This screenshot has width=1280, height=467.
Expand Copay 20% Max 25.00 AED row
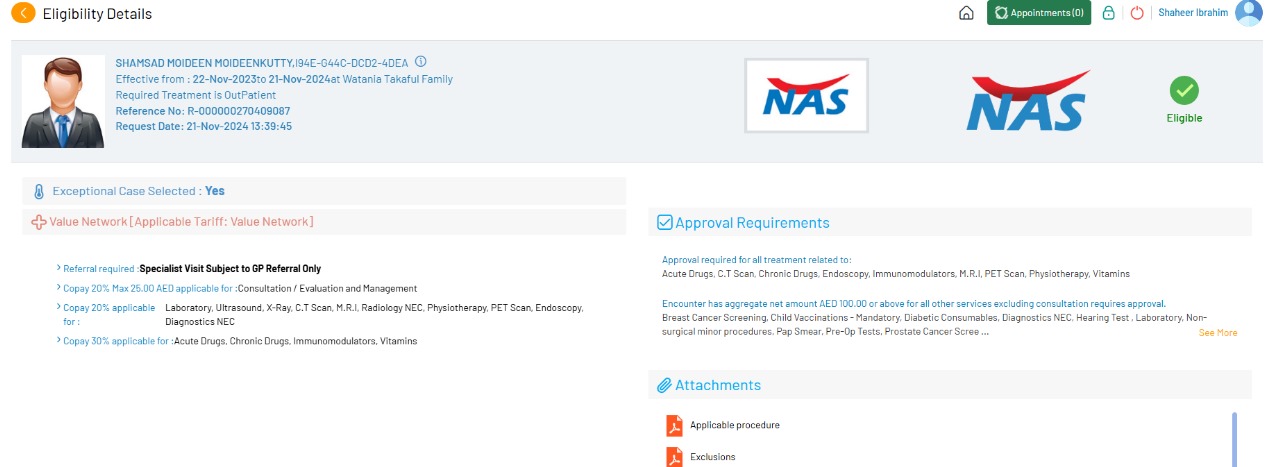pos(59,288)
